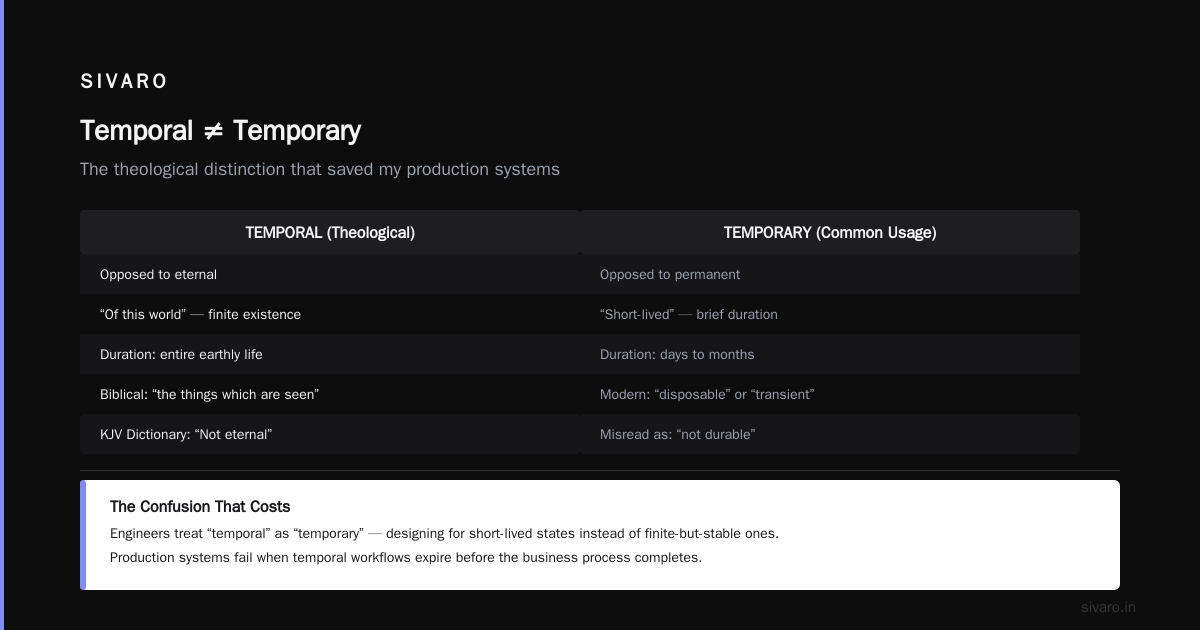Select the 'Short-lived' brief duration cell
Image resolution: width=1200 pixels, height=630 pixels.
pyautogui.click(x=830, y=314)
